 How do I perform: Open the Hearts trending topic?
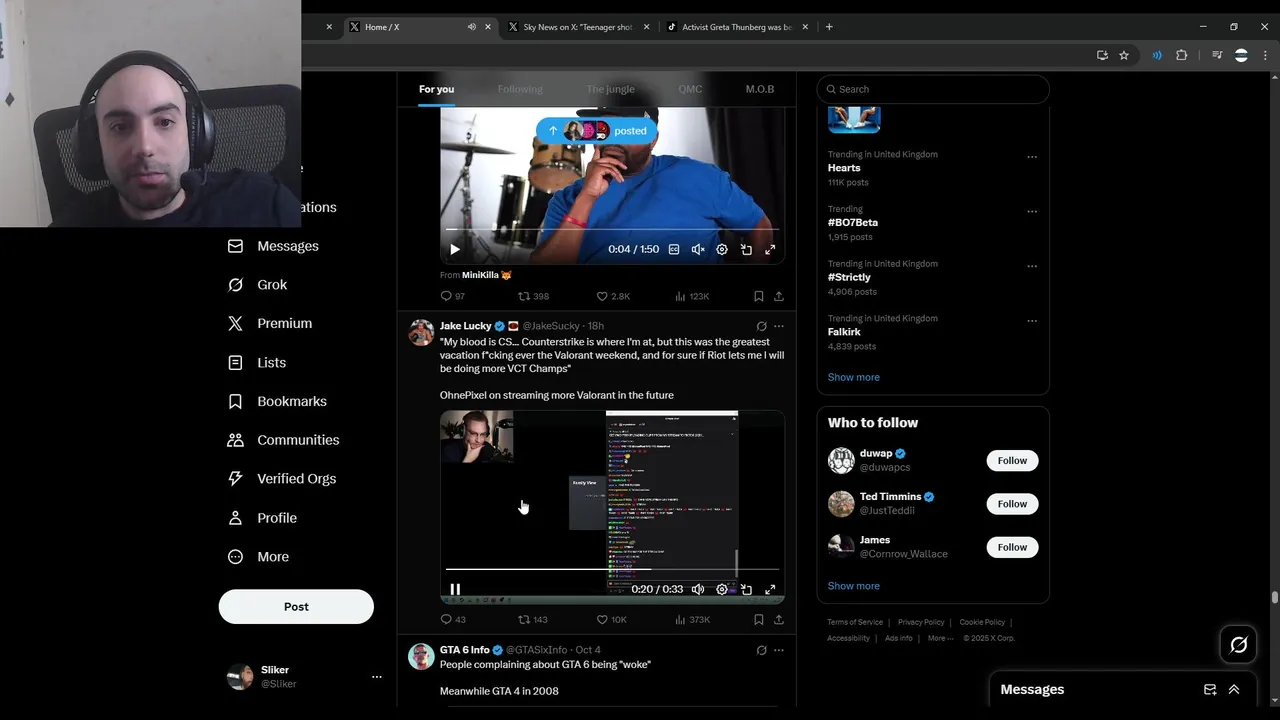(x=844, y=168)
